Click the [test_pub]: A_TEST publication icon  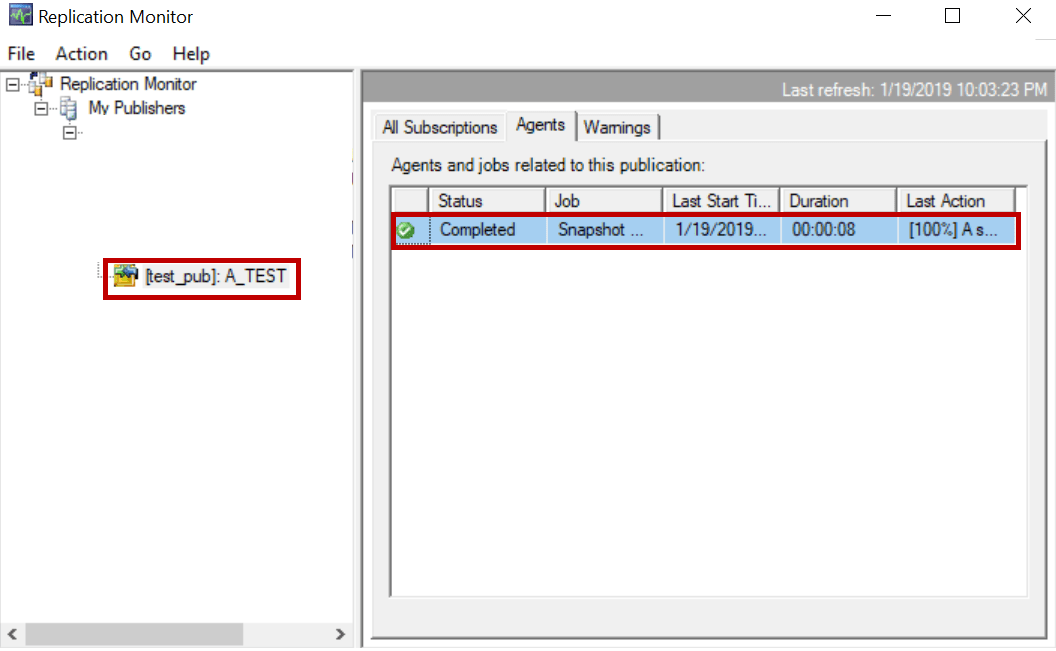pyautogui.click(x=124, y=275)
